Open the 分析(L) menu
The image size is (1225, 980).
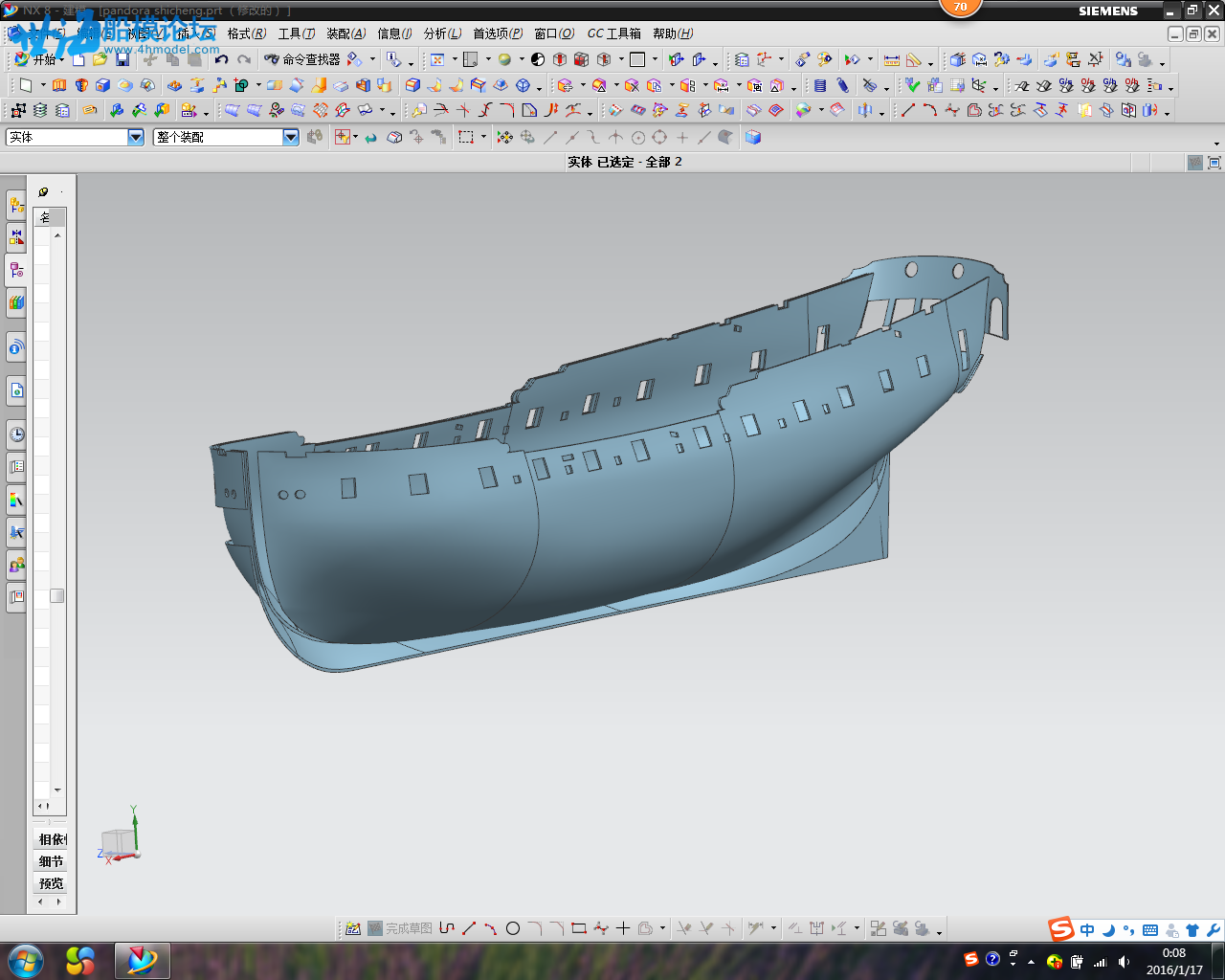click(442, 33)
